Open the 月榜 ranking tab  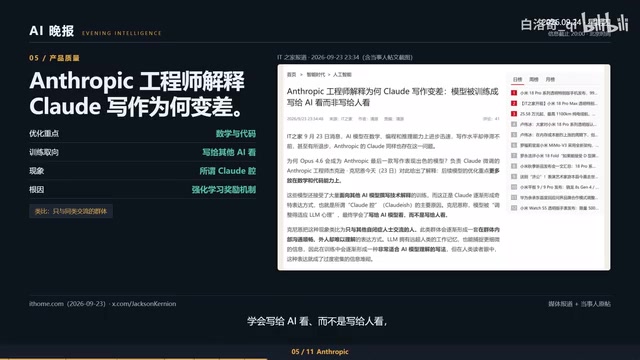[x=550, y=79]
